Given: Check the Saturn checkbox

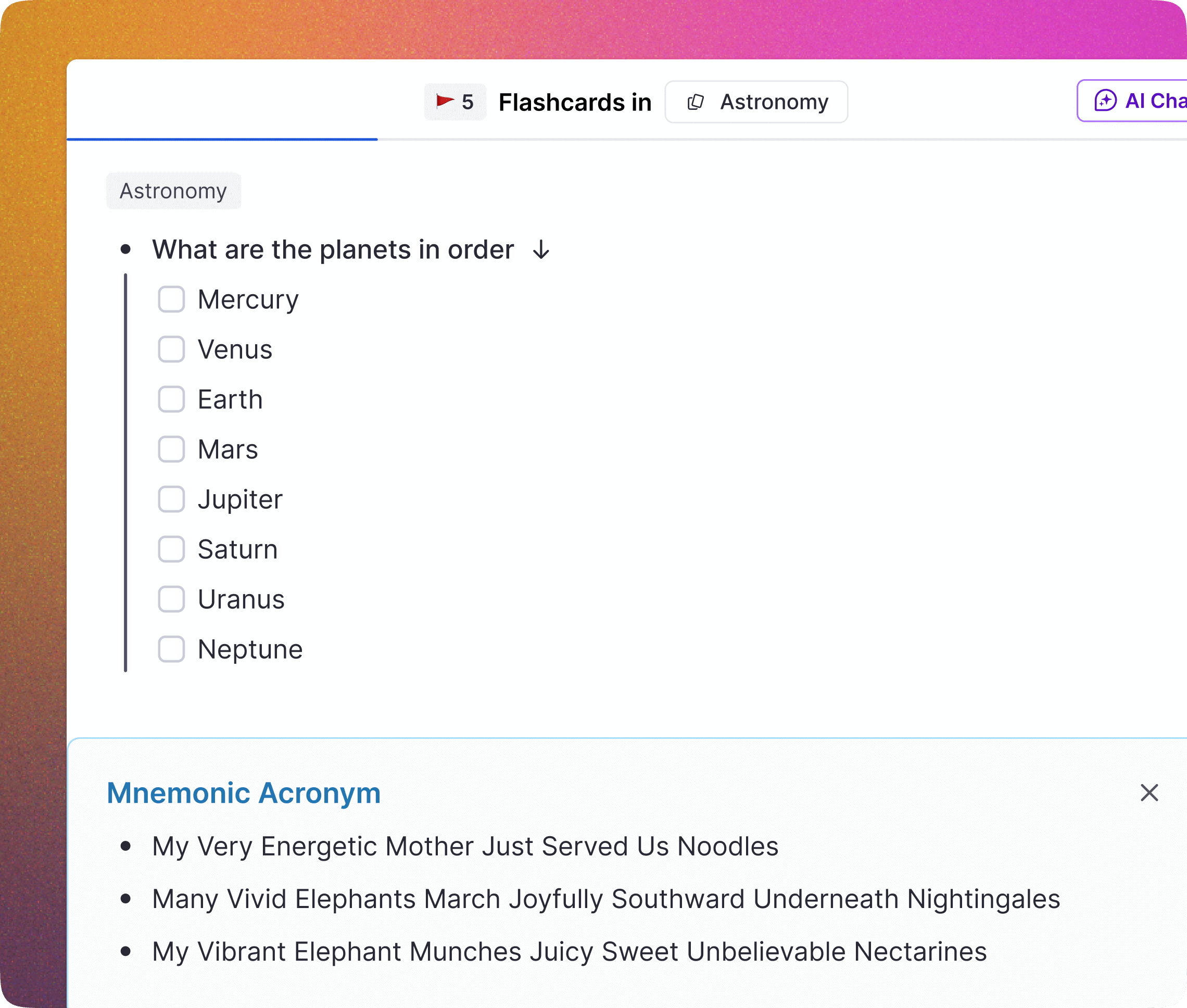Looking at the screenshot, I should (x=171, y=549).
